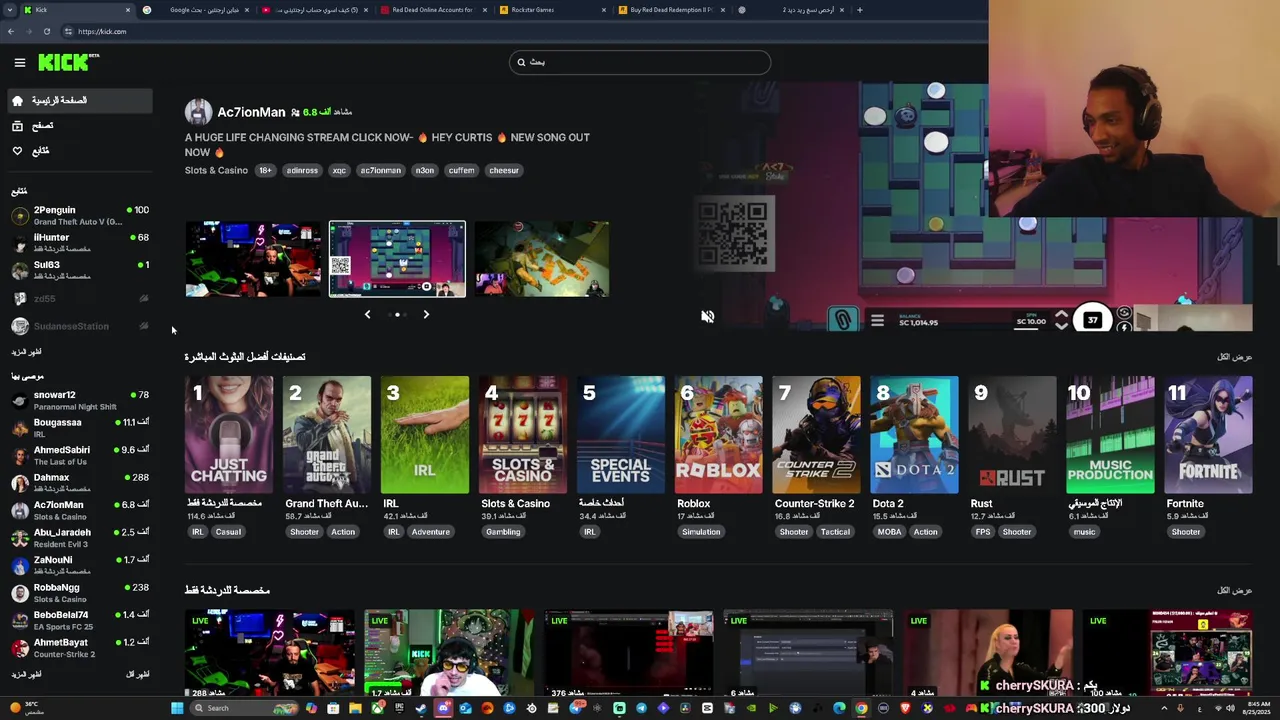Open Special Events category card
This screenshot has height=720, width=1280.
(620, 435)
